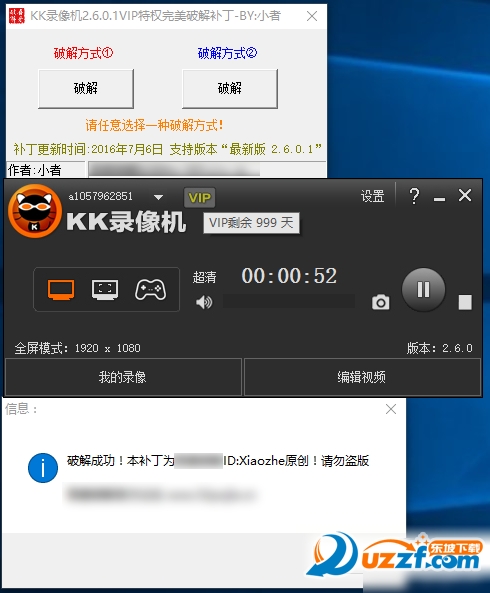Click 破解方式② blue label

[227, 53]
